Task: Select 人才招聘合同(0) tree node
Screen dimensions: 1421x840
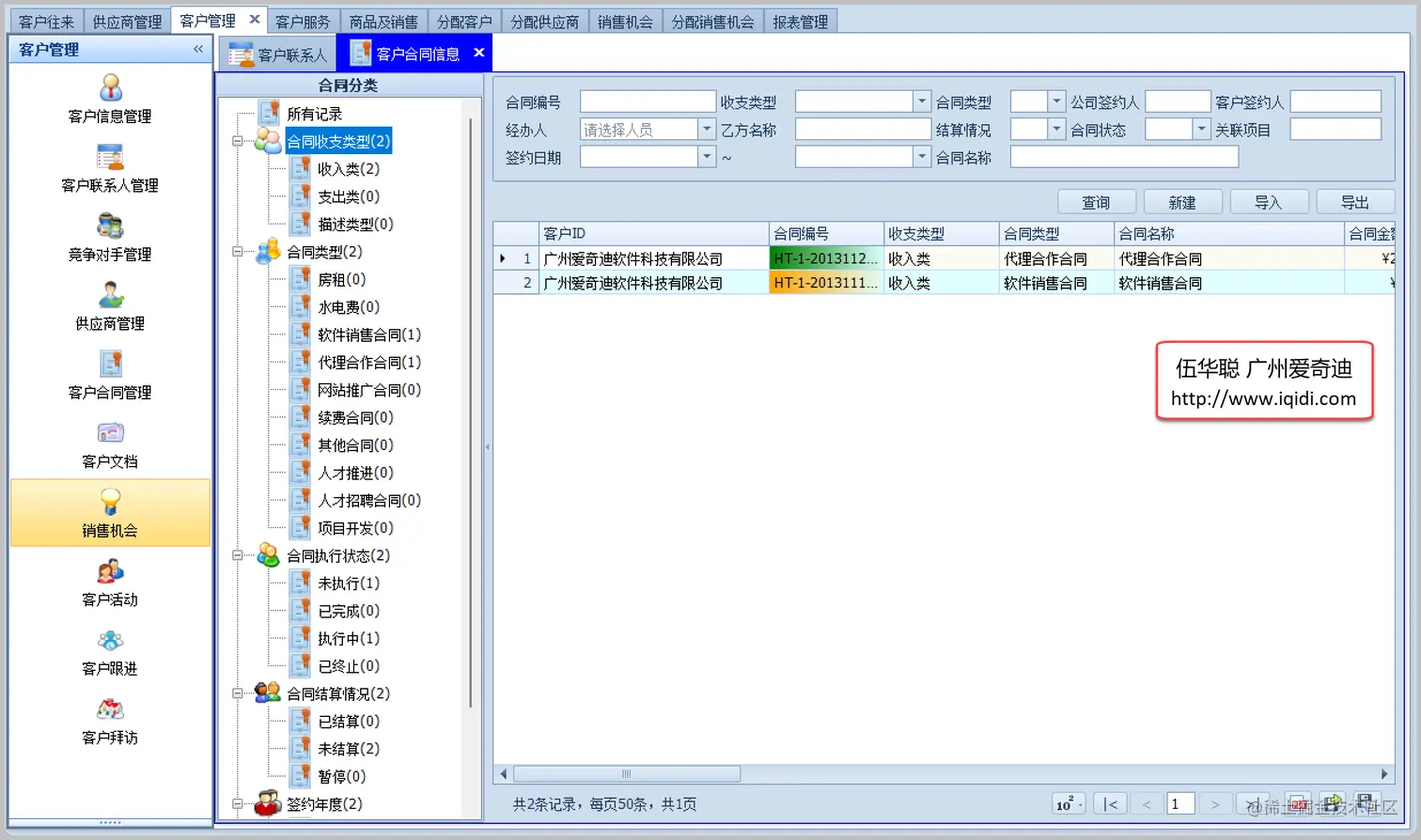Action: click(x=368, y=500)
